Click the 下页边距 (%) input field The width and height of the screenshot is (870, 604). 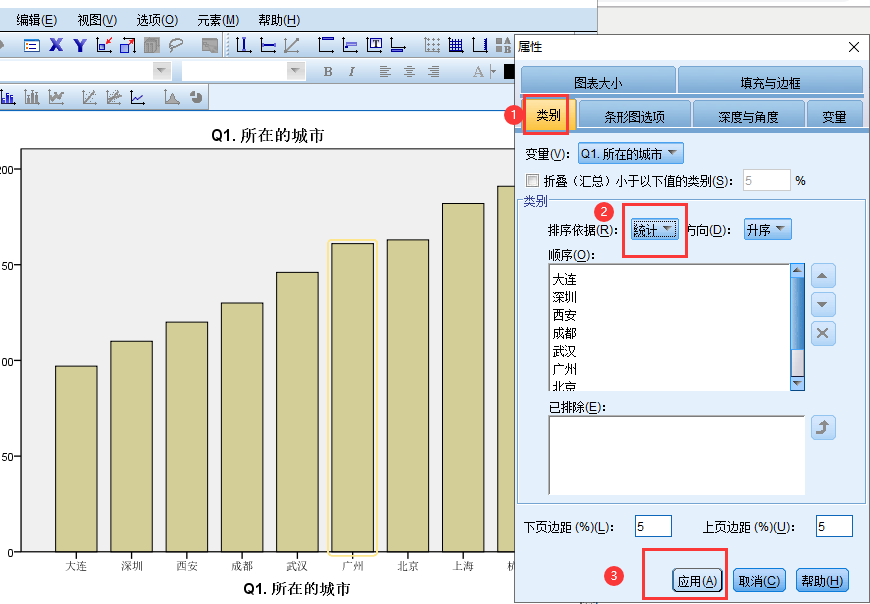tap(653, 526)
